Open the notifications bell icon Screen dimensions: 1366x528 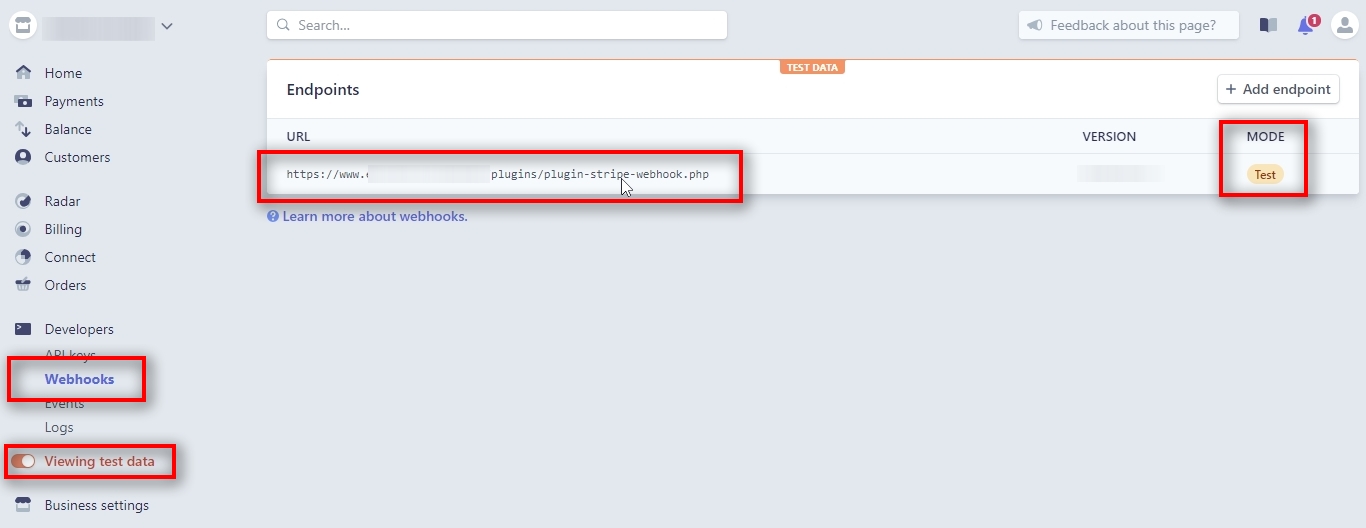coord(1306,25)
